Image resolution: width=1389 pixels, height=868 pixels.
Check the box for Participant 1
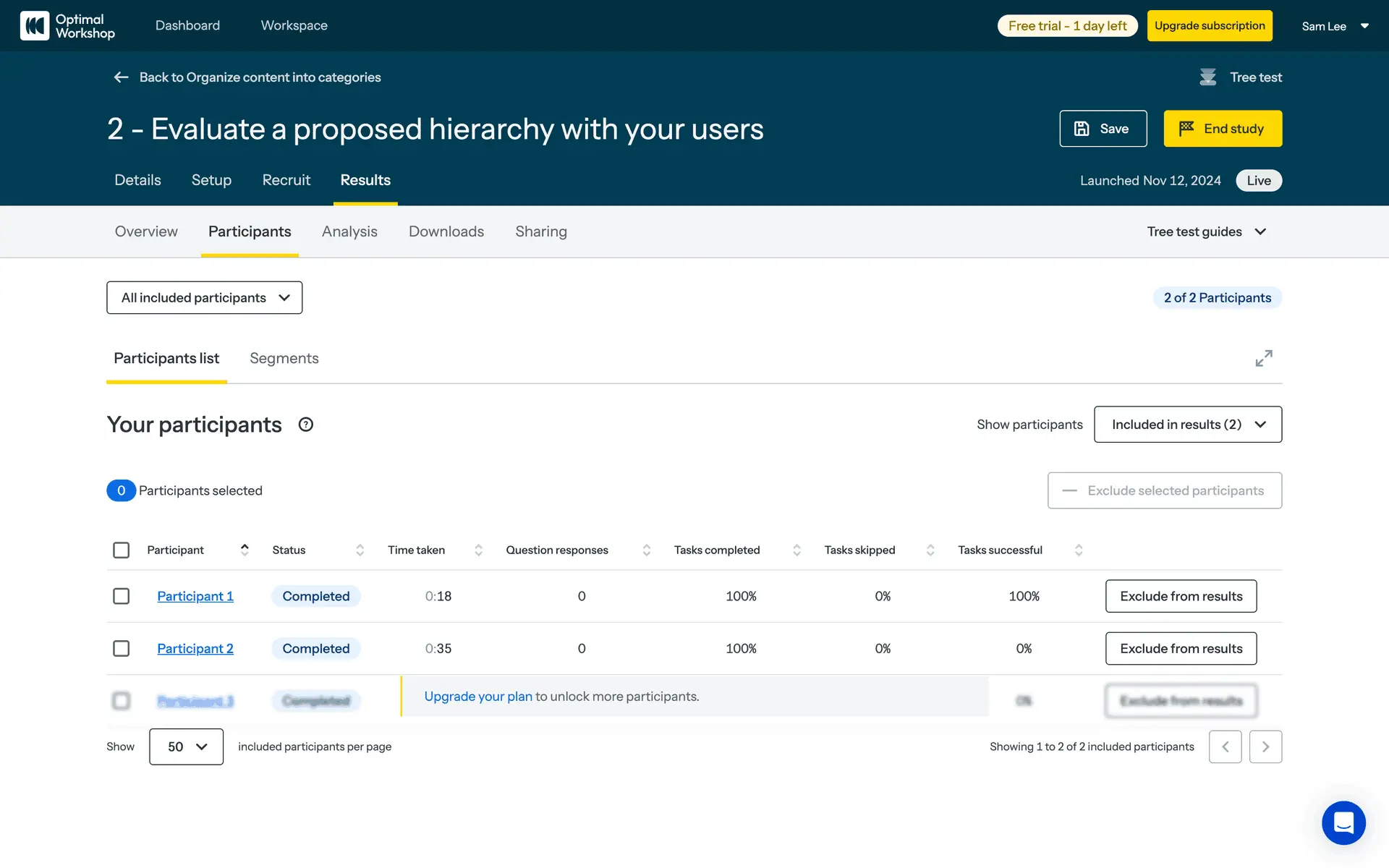[122, 596]
